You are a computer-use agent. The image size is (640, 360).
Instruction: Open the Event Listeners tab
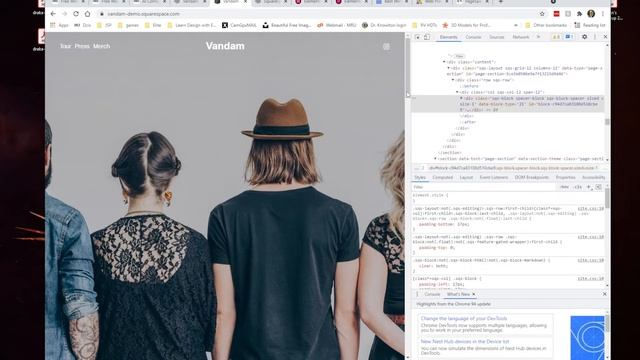click(493, 178)
